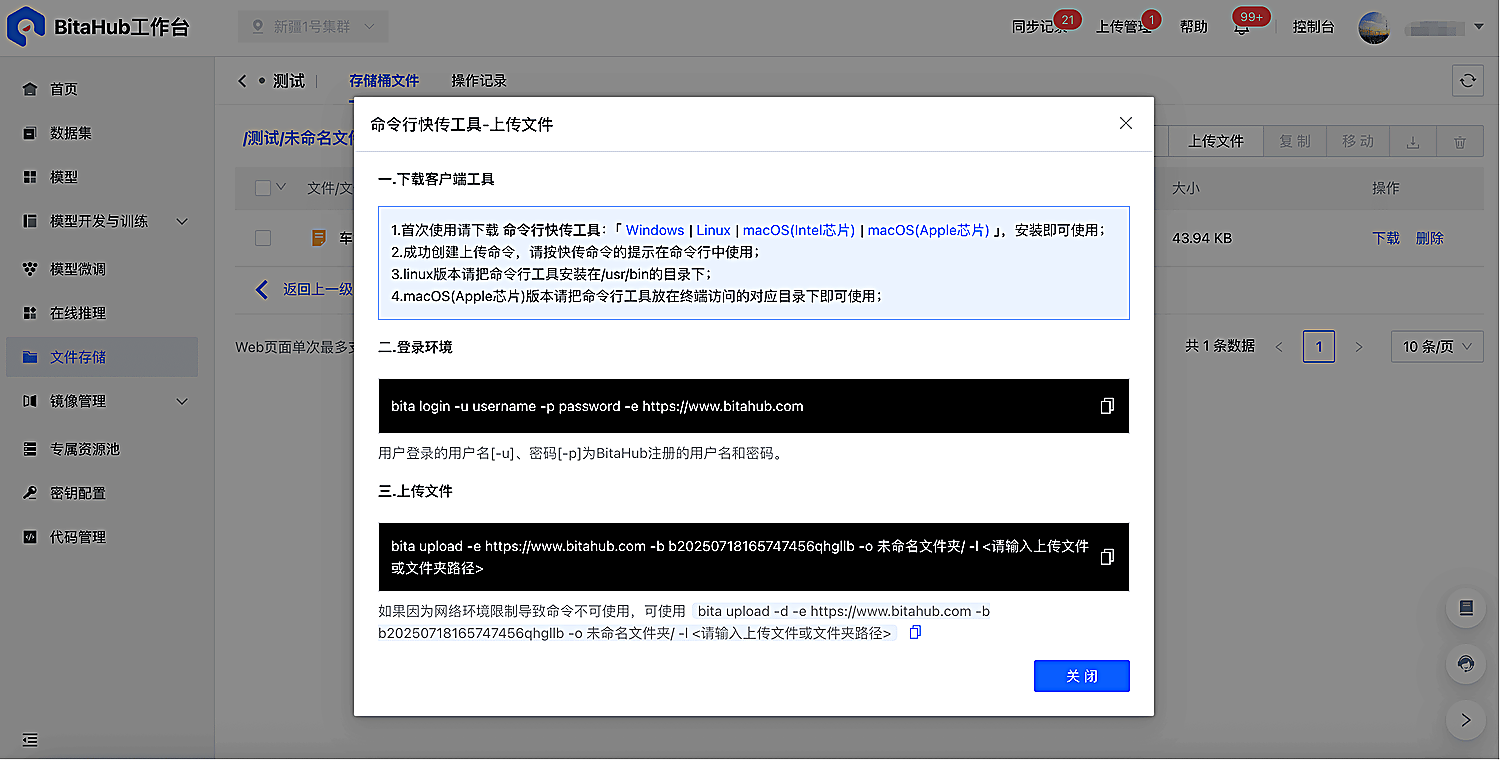Download the macOS(Intel芯片) client
The height and width of the screenshot is (760, 1500).
pyautogui.click(x=799, y=230)
